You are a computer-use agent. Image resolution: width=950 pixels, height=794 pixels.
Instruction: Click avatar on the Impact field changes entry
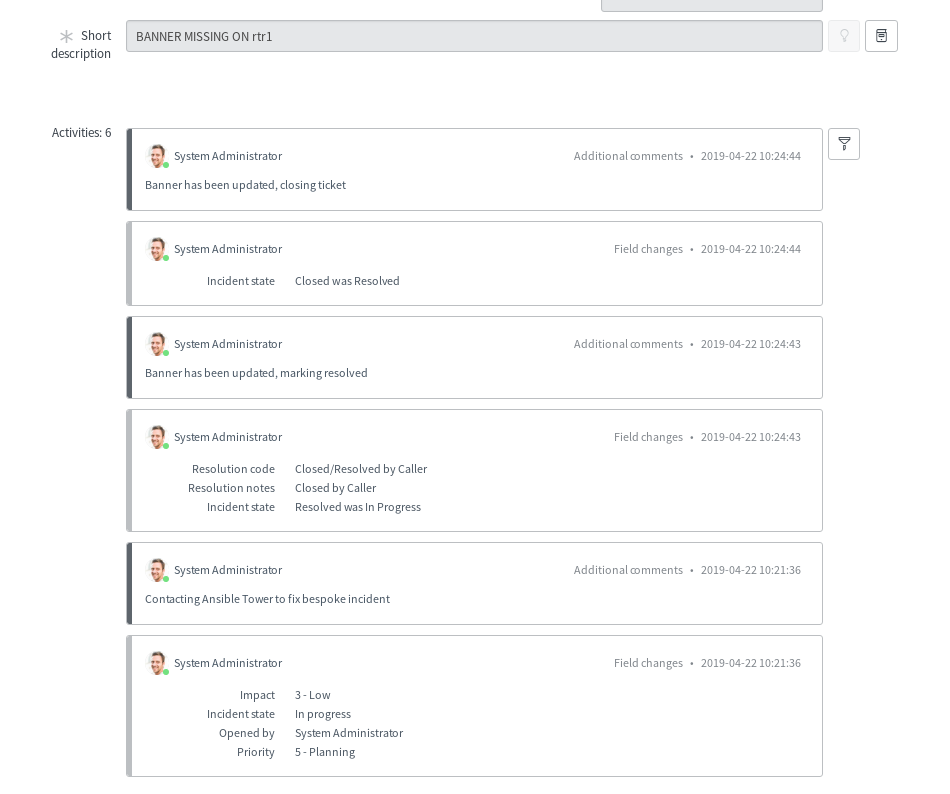[157, 663]
